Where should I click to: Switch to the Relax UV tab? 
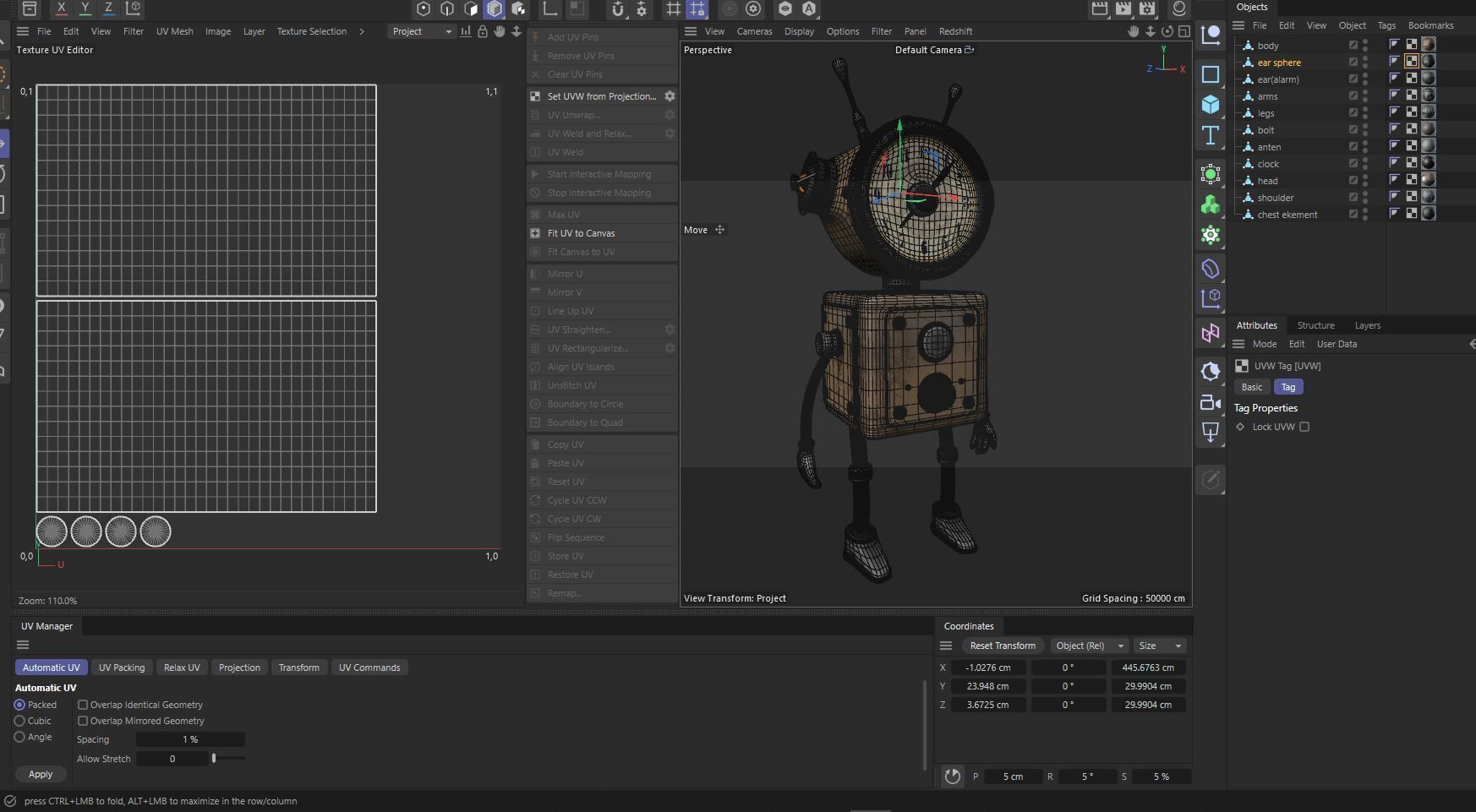click(182, 668)
